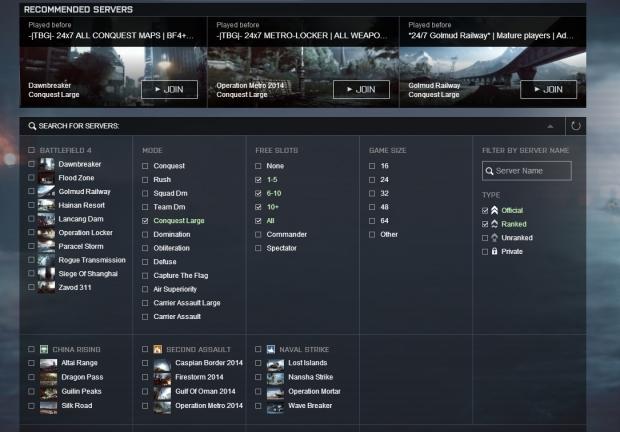Enable the Private server type checkbox

point(485,252)
